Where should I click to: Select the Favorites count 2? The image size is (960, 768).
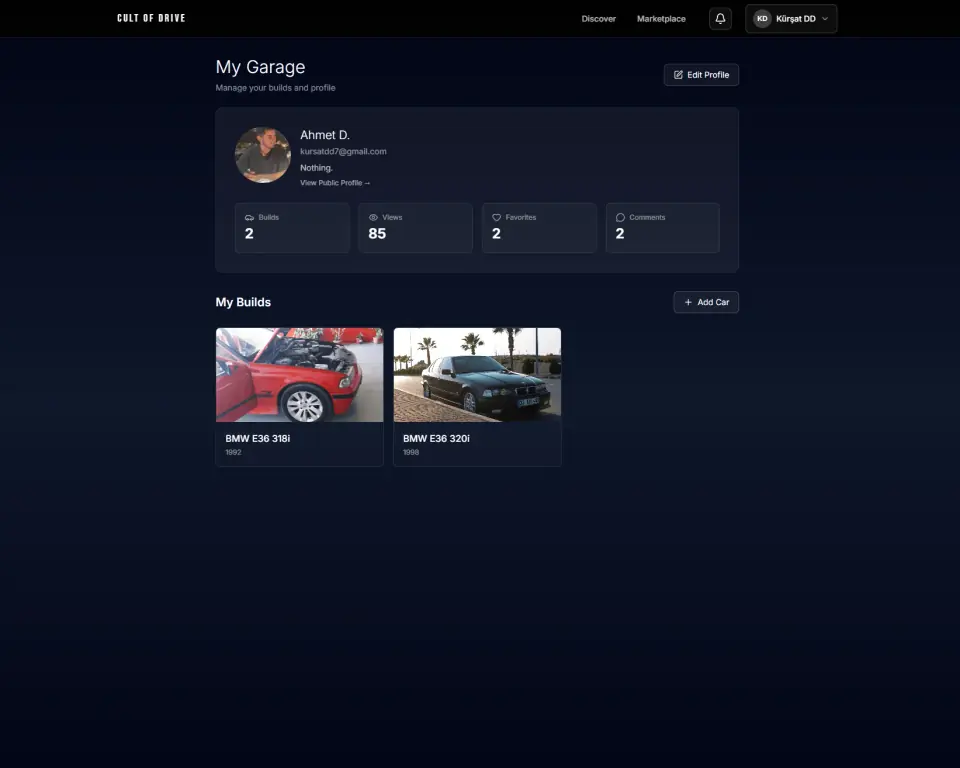coord(497,233)
